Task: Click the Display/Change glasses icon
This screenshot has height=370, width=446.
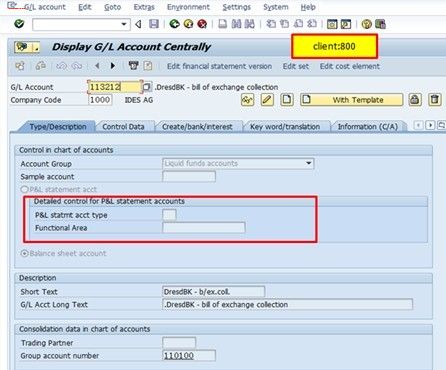Action: 247,100
